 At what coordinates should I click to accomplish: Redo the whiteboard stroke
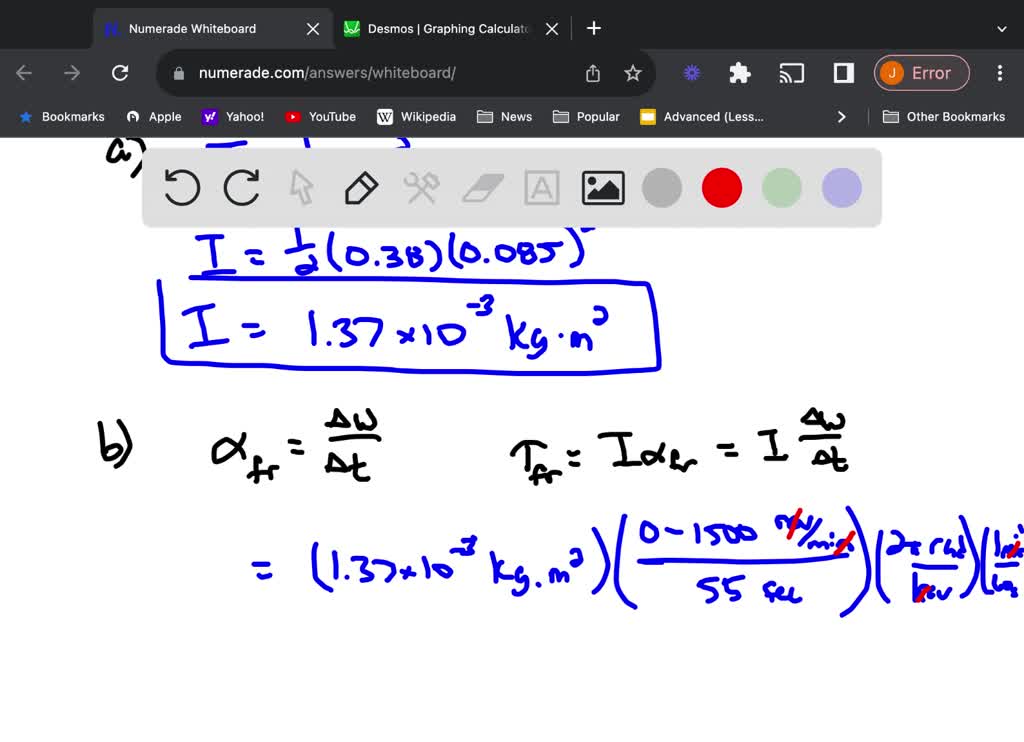pos(242,187)
